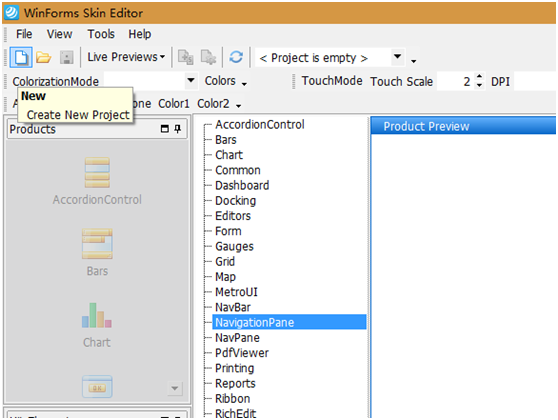This screenshot has width=558, height=420.
Task: Select the Bars product icon
Action: point(97,244)
